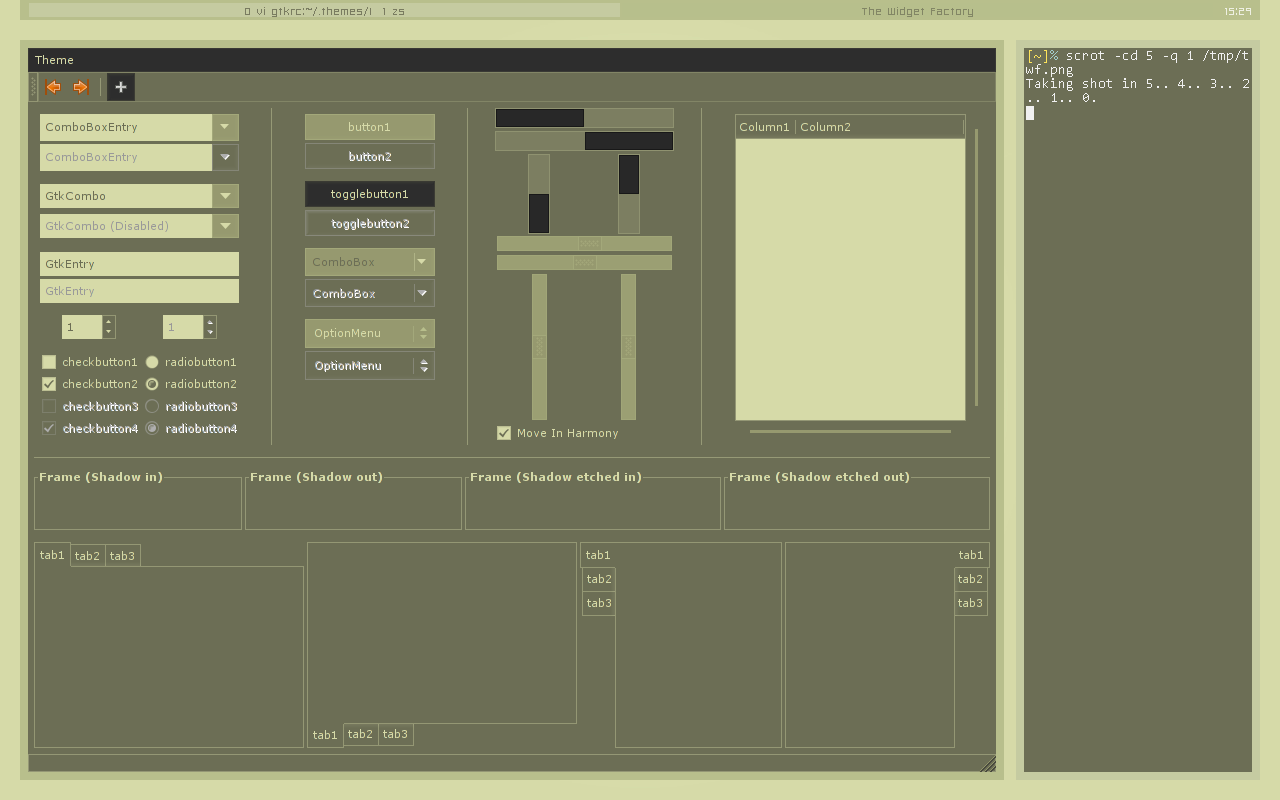
Task: Click button1
Action: coord(370,127)
